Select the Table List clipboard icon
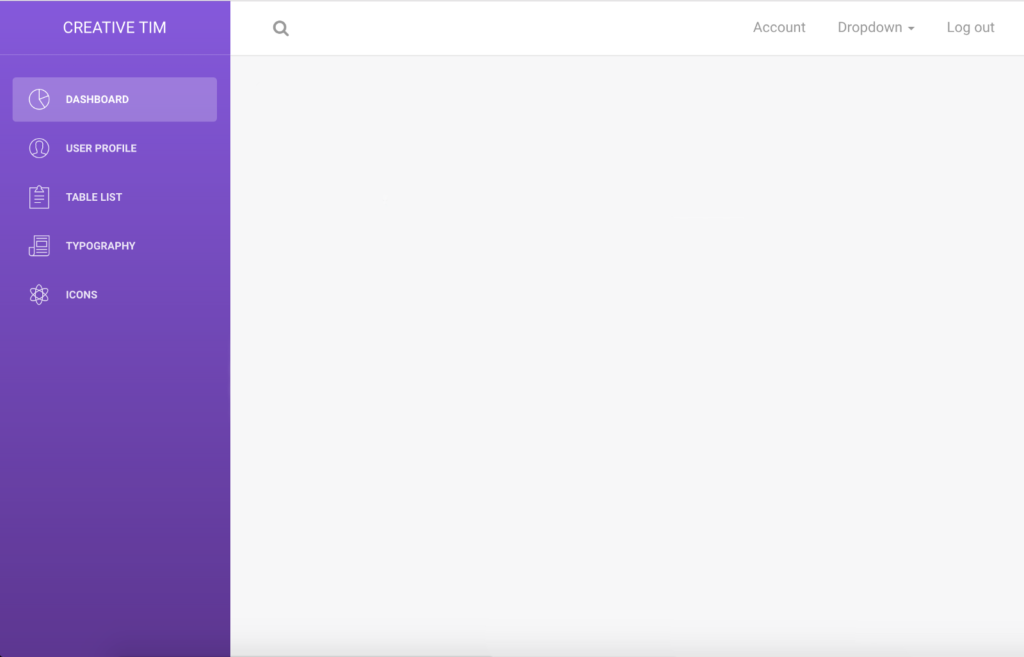1024x657 pixels. [x=39, y=197]
